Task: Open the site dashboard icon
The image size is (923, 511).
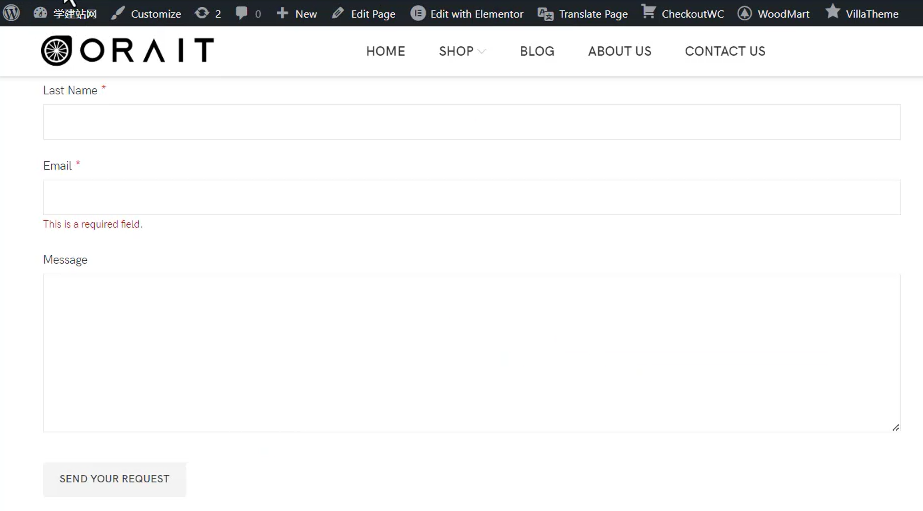Action: point(40,13)
